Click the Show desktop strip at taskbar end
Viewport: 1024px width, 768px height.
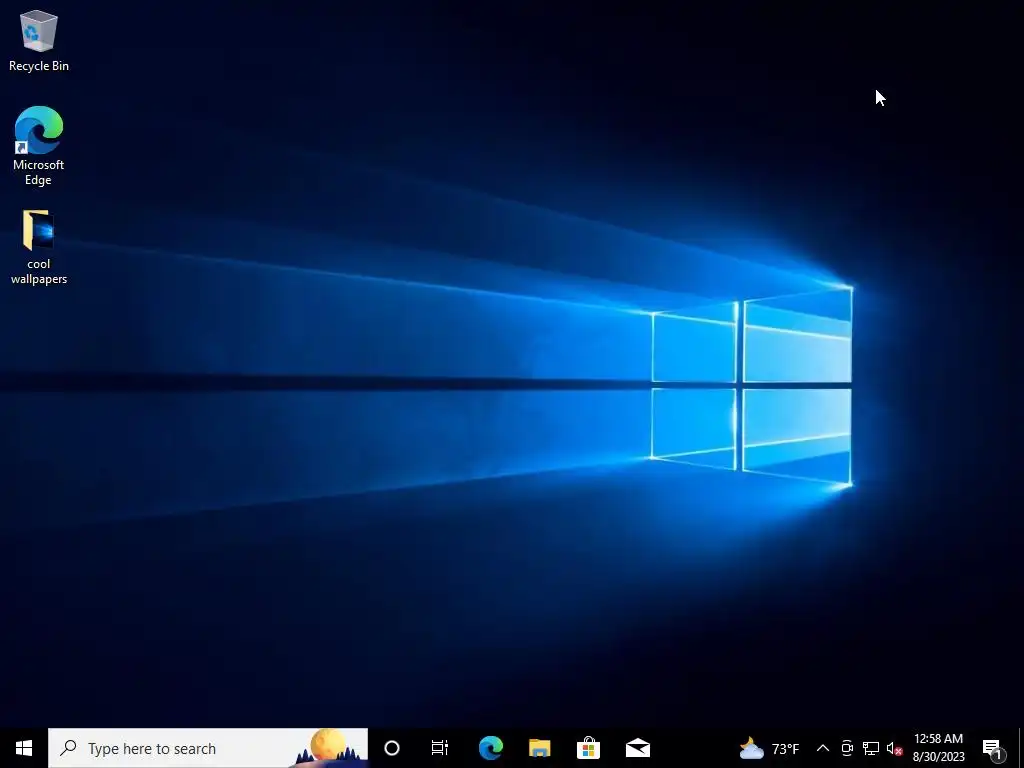click(1021, 748)
